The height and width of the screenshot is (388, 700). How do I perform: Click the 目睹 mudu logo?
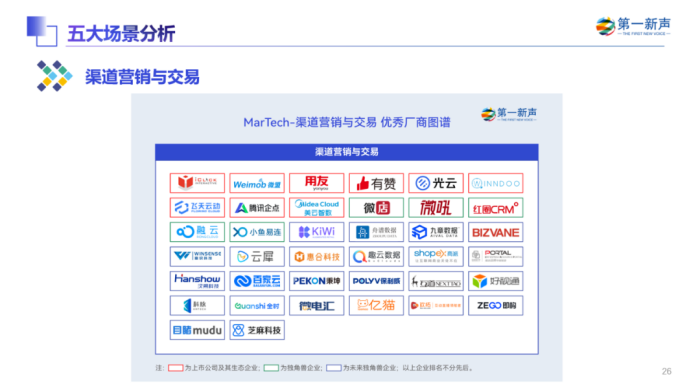coord(197,330)
